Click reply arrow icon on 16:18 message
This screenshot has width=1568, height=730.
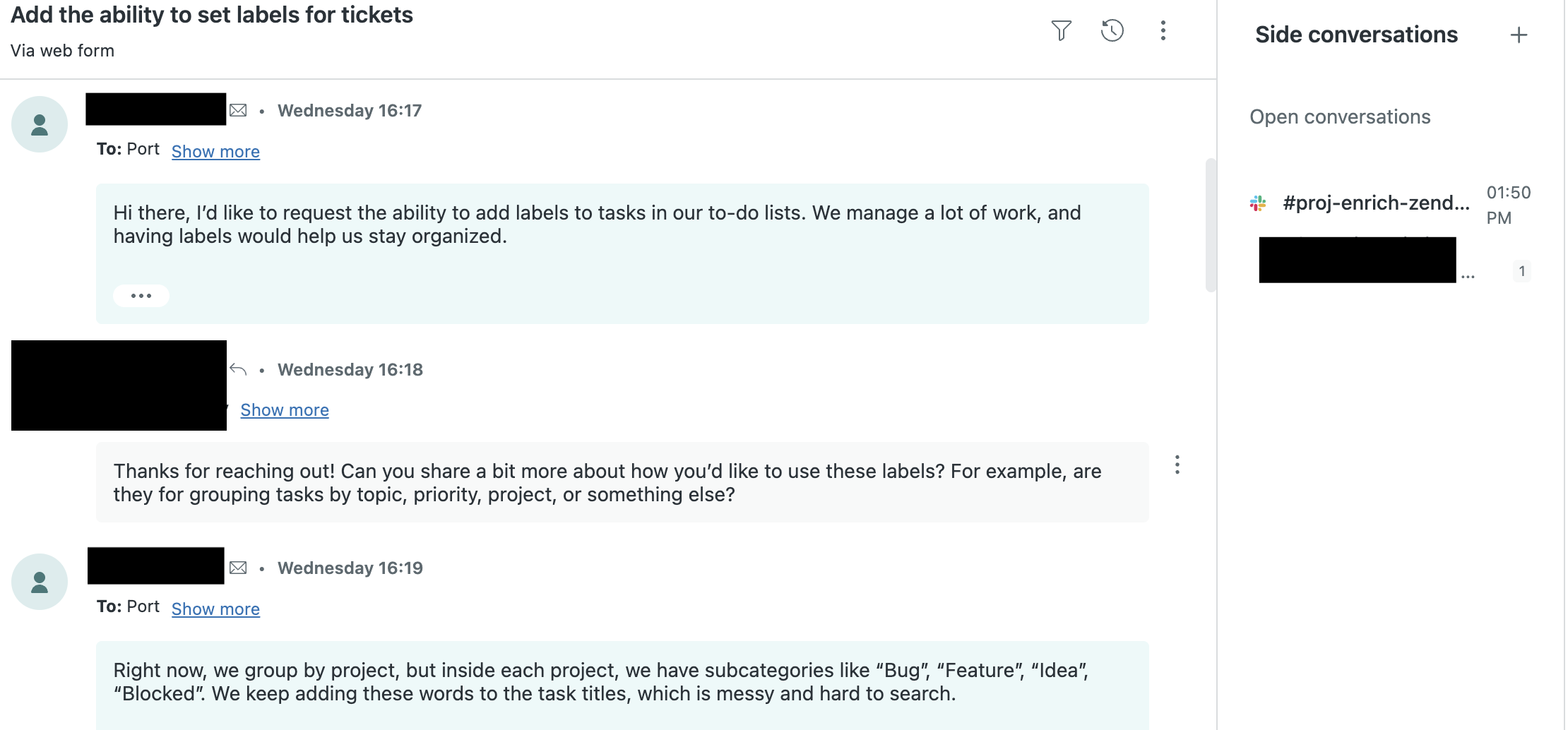tap(239, 369)
